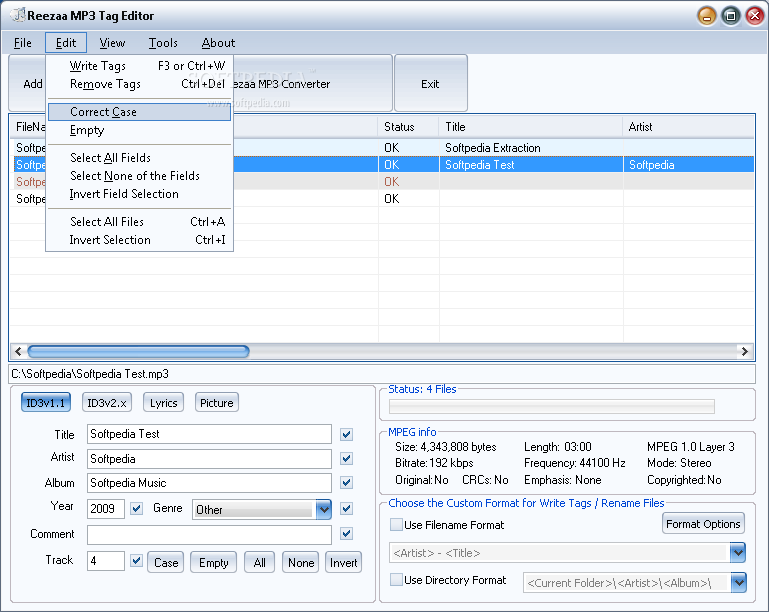Choose Write Tags from Edit menu

[x=139, y=66]
